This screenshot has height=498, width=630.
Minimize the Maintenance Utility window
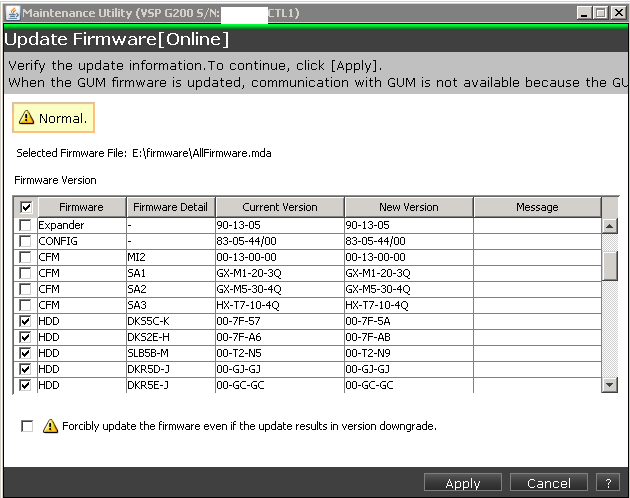[584, 13]
